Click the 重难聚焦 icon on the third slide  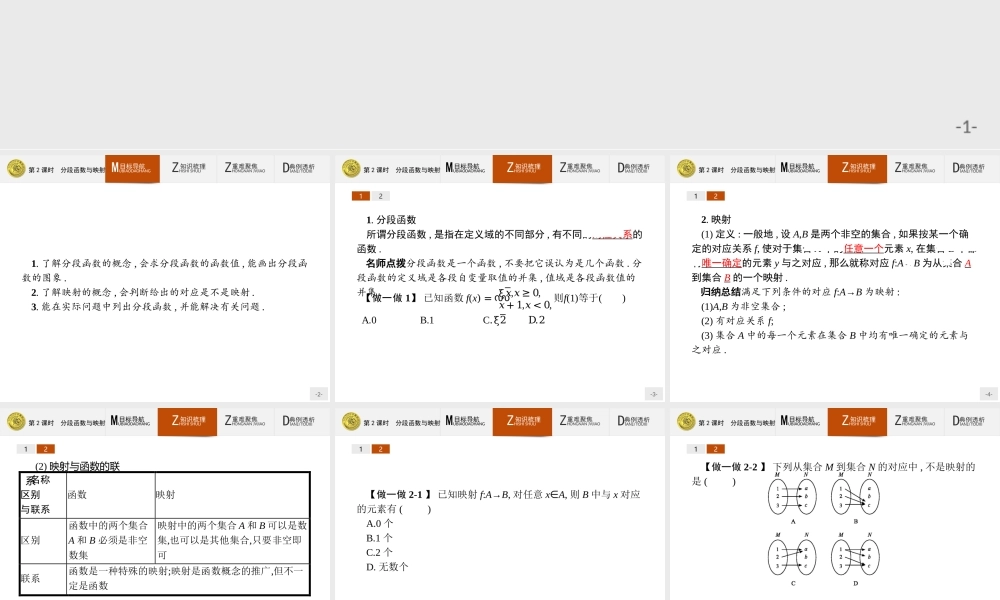(x=912, y=168)
